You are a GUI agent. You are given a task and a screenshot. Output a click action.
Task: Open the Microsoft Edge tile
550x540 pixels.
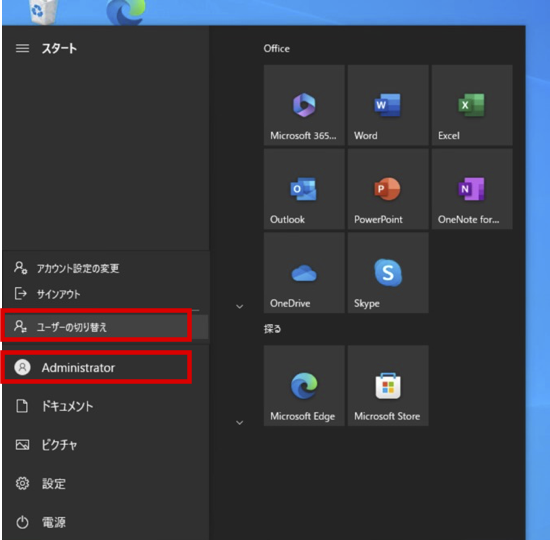click(304, 386)
